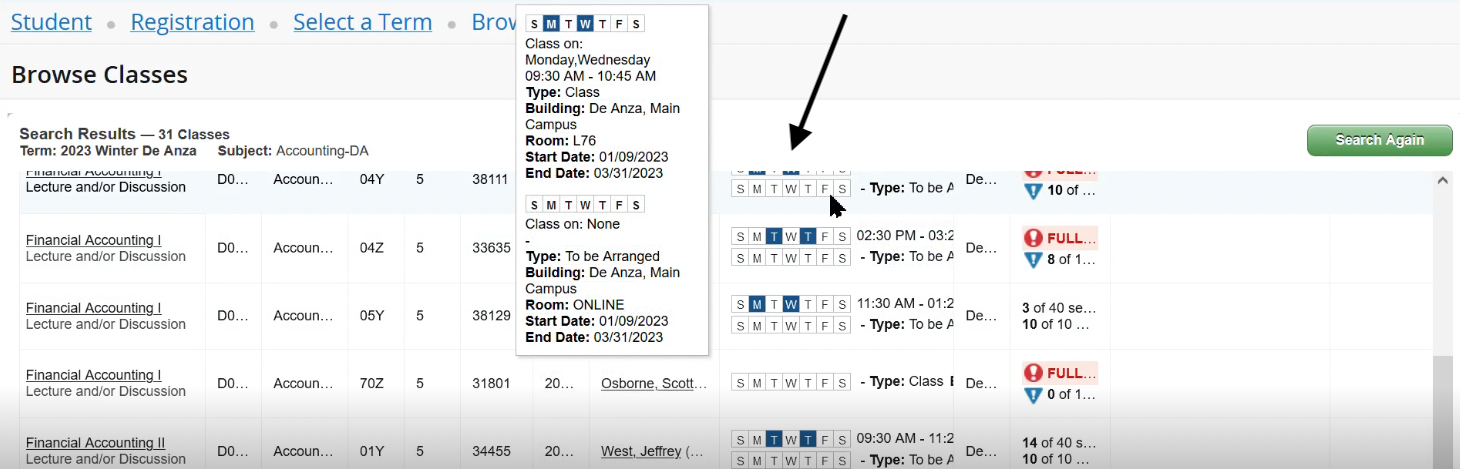Click 'Room: L76' text in the tooltip
Image resolution: width=1460 pixels, height=469 pixels.
pyautogui.click(x=560, y=141)
